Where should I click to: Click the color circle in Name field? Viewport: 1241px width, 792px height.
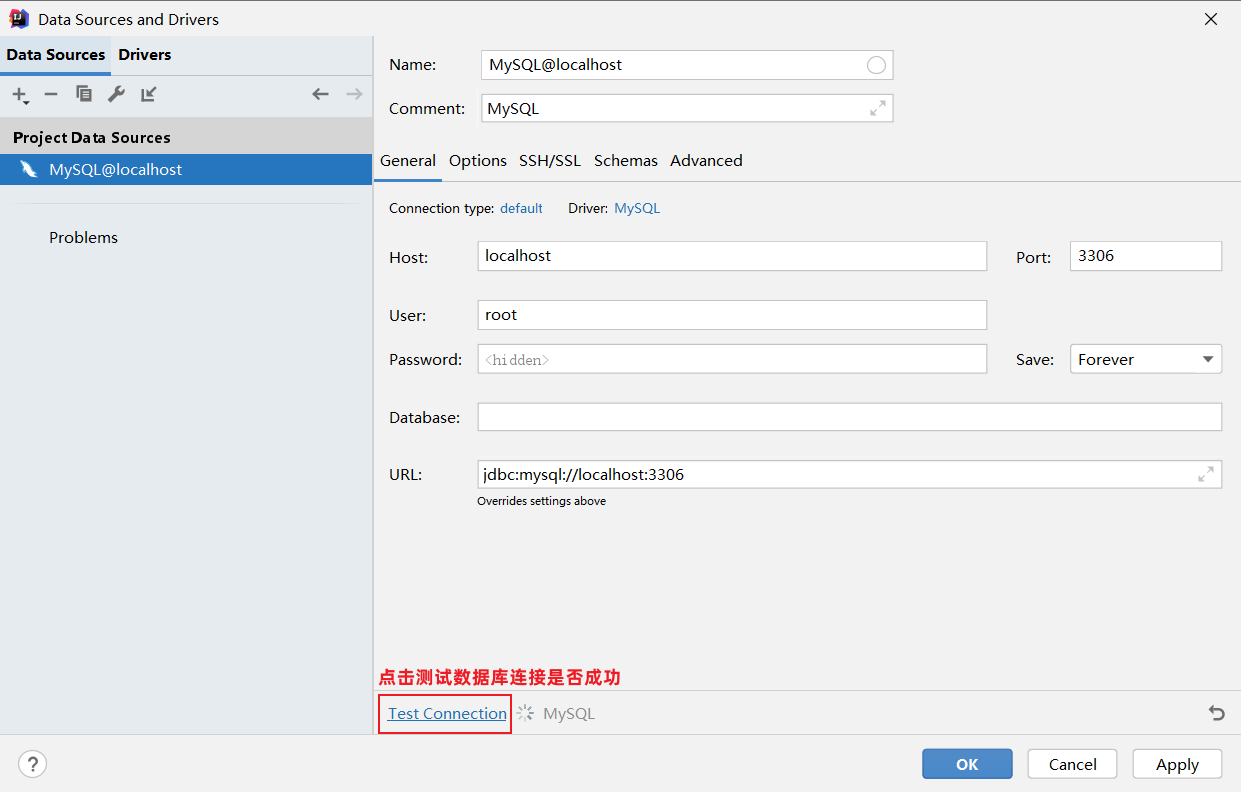click(x=876, y=65)
